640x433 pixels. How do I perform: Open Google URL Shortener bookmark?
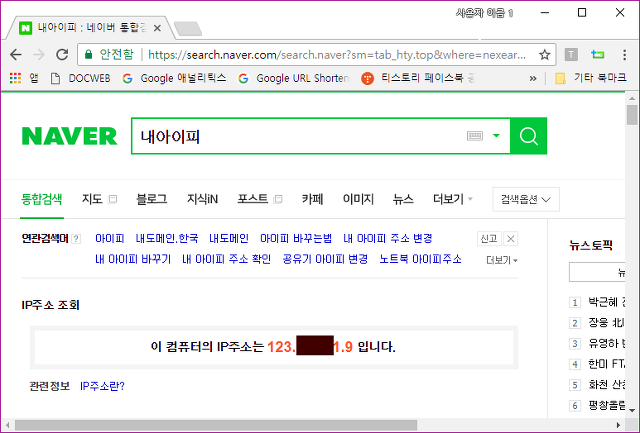tap(294, 78)
